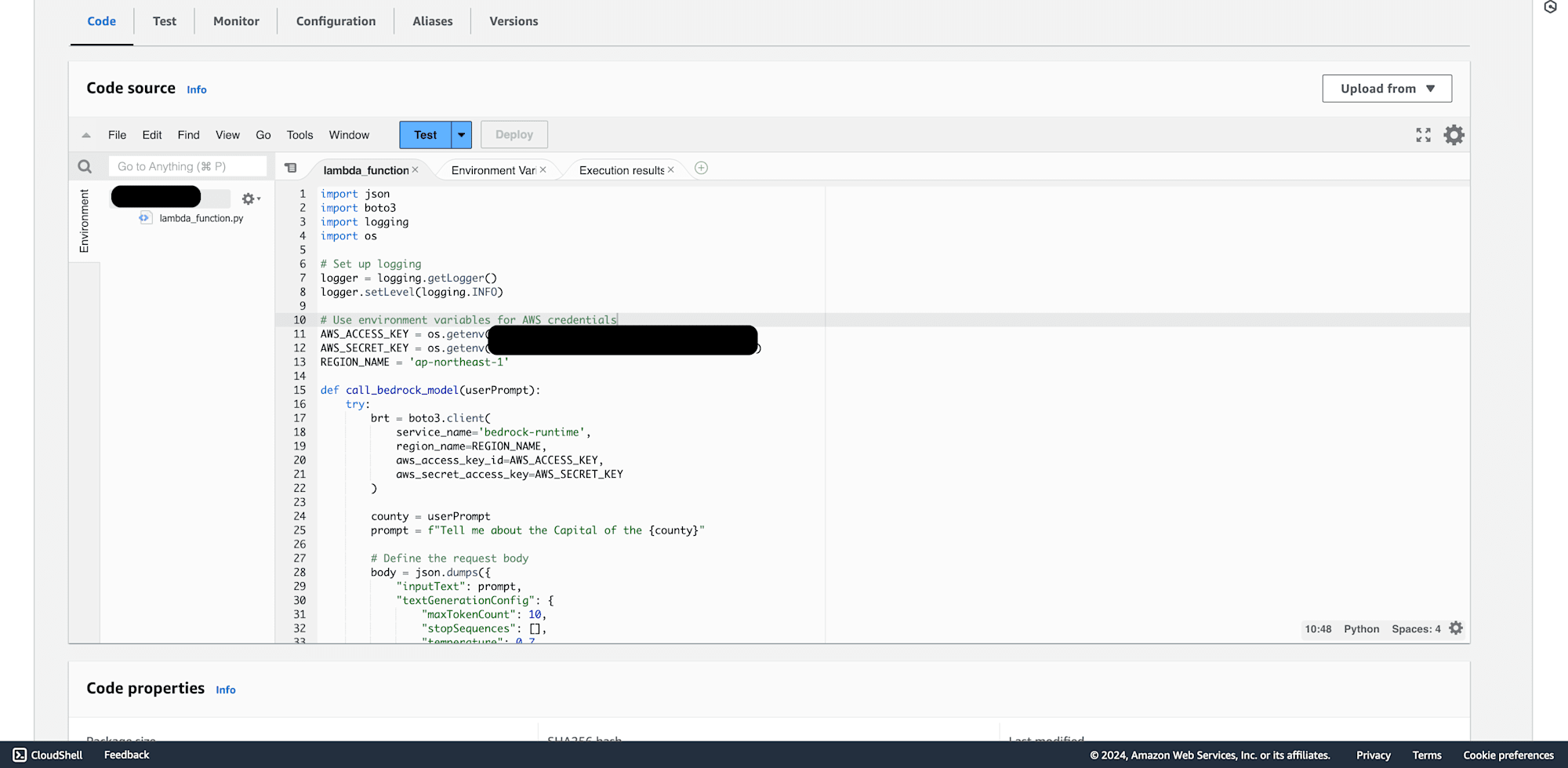
Task: Click the "maxTokenCount" key in code
Action: pyautogui.click(x=469, y=614)
